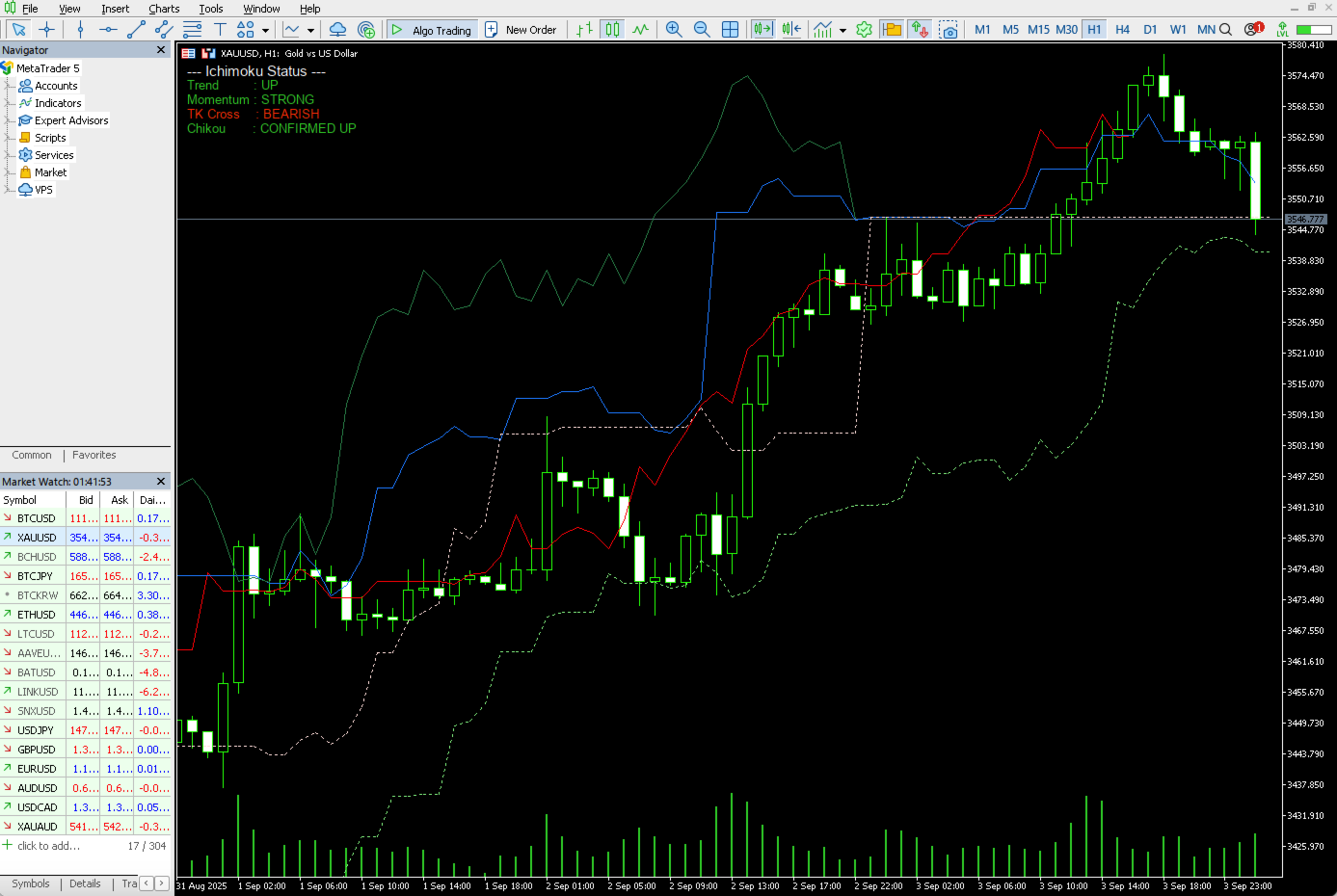This screenshot has height=896, width=1337.
Task: Select the Fibonacci retracement tool
Action: 192,30
